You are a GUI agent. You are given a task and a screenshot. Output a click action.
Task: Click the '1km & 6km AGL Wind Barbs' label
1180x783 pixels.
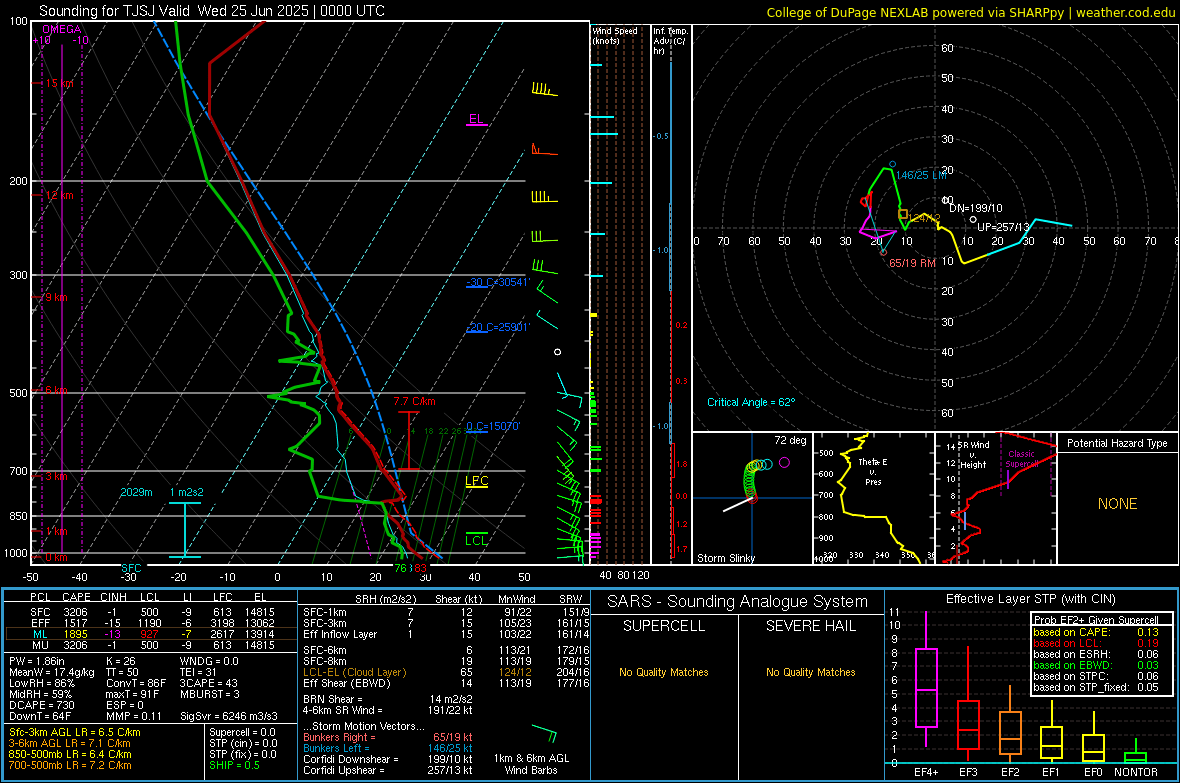point(531,764)
